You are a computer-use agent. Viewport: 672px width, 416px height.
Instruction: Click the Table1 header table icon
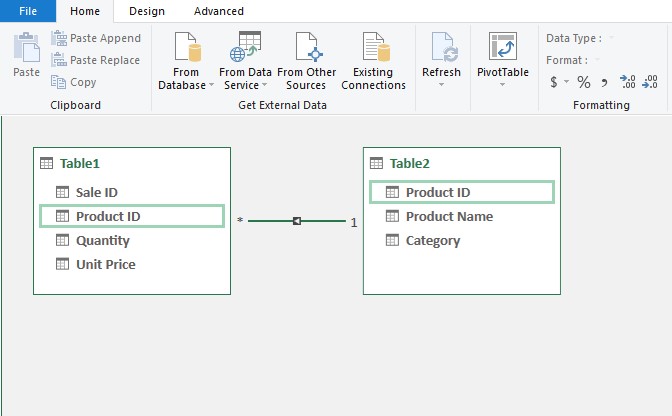46,163
